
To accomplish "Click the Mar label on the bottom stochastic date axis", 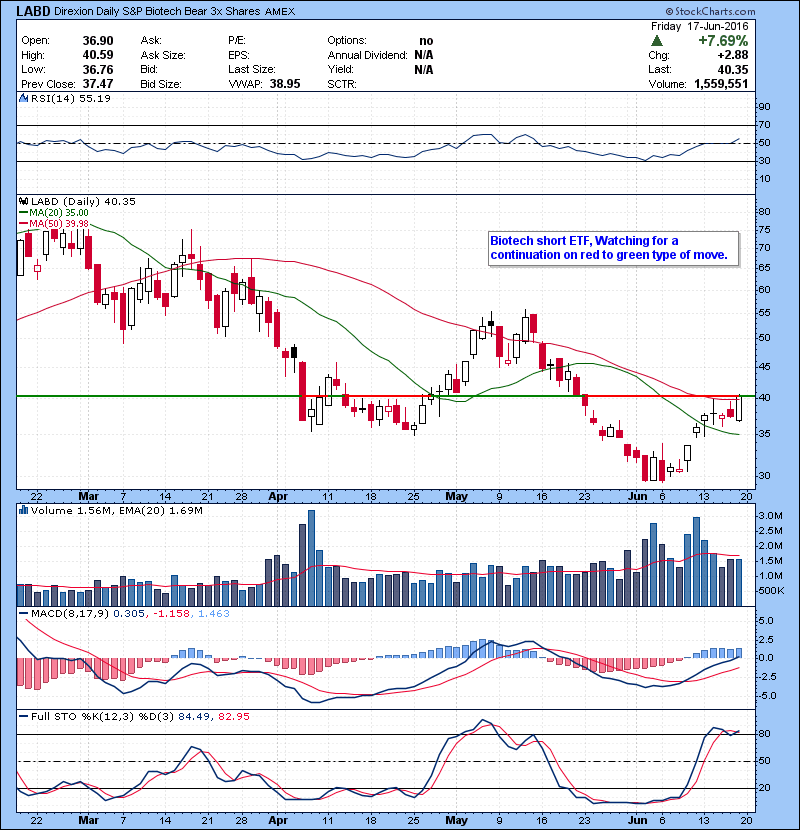I will [x=88, y=820].
